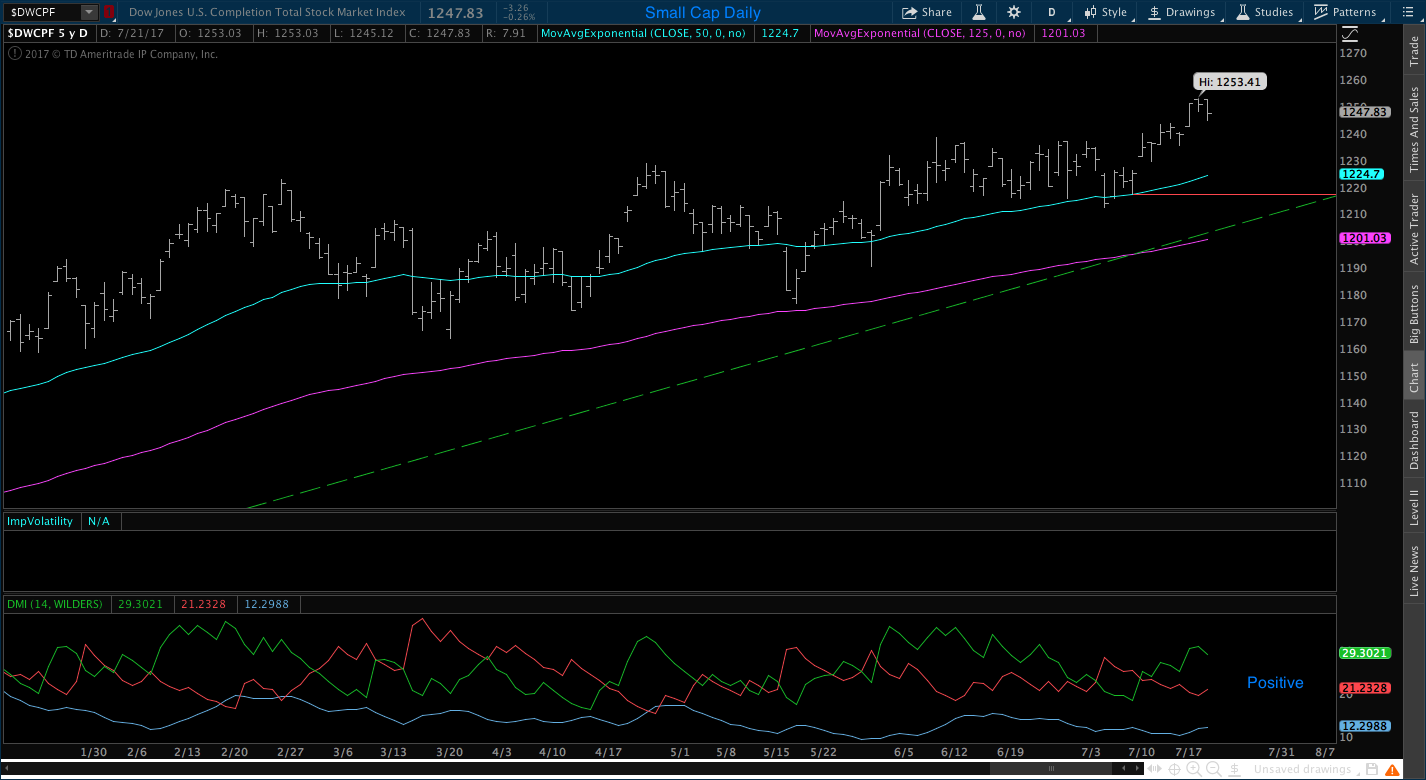Open the Active Trader side tab
Viewport: 1426px width, 780px height.
click(1414, 229)
